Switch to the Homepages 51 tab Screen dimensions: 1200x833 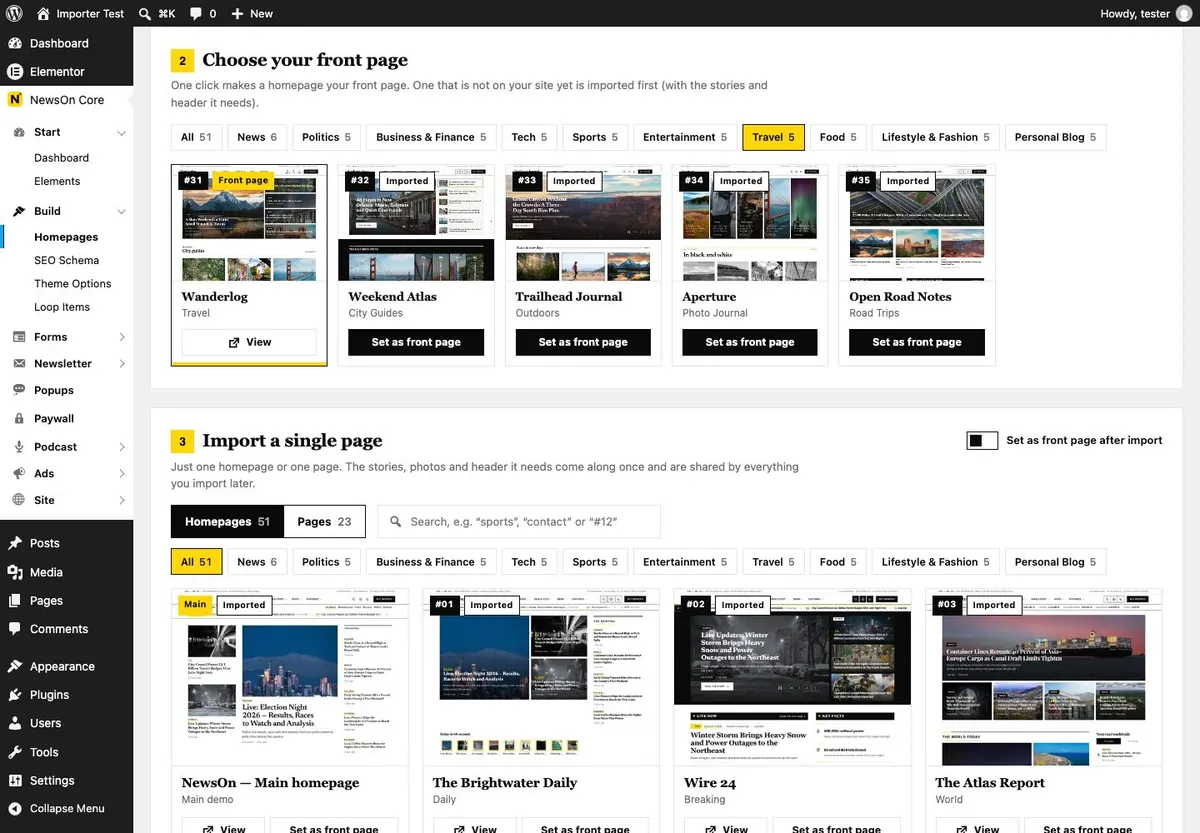coord(227,521)
